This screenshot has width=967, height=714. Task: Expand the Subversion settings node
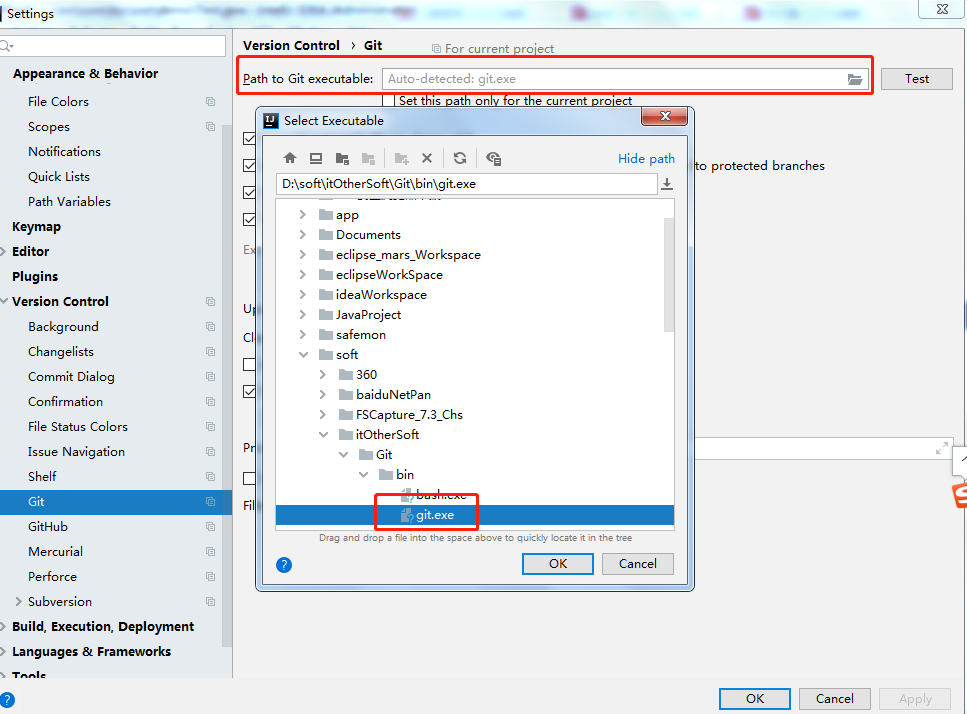[18, 602]
